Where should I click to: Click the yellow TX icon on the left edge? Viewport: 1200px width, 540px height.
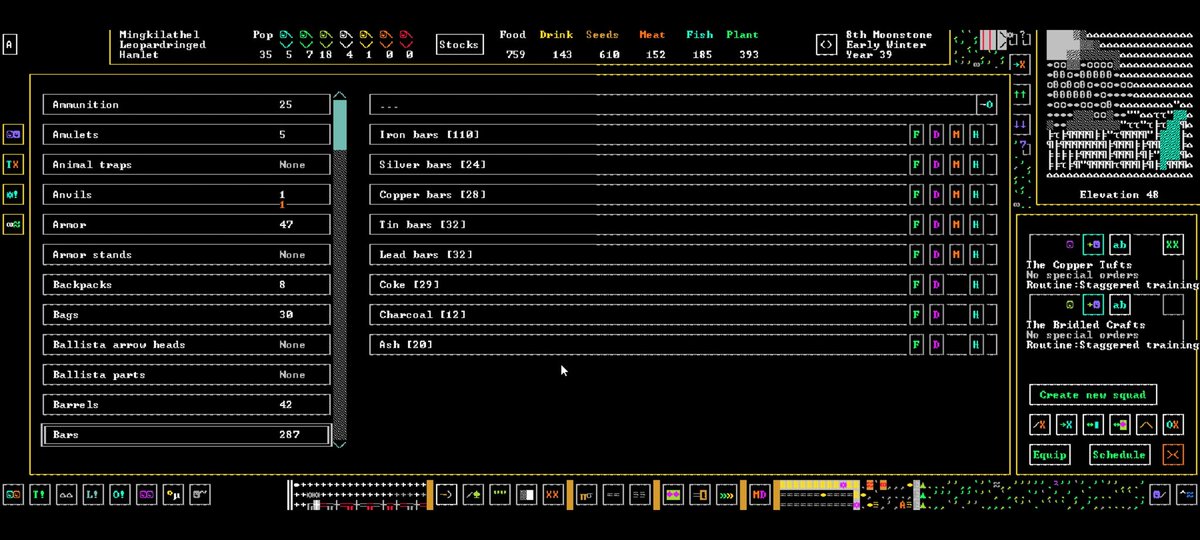pyautogui.click(x=13, y=164)
